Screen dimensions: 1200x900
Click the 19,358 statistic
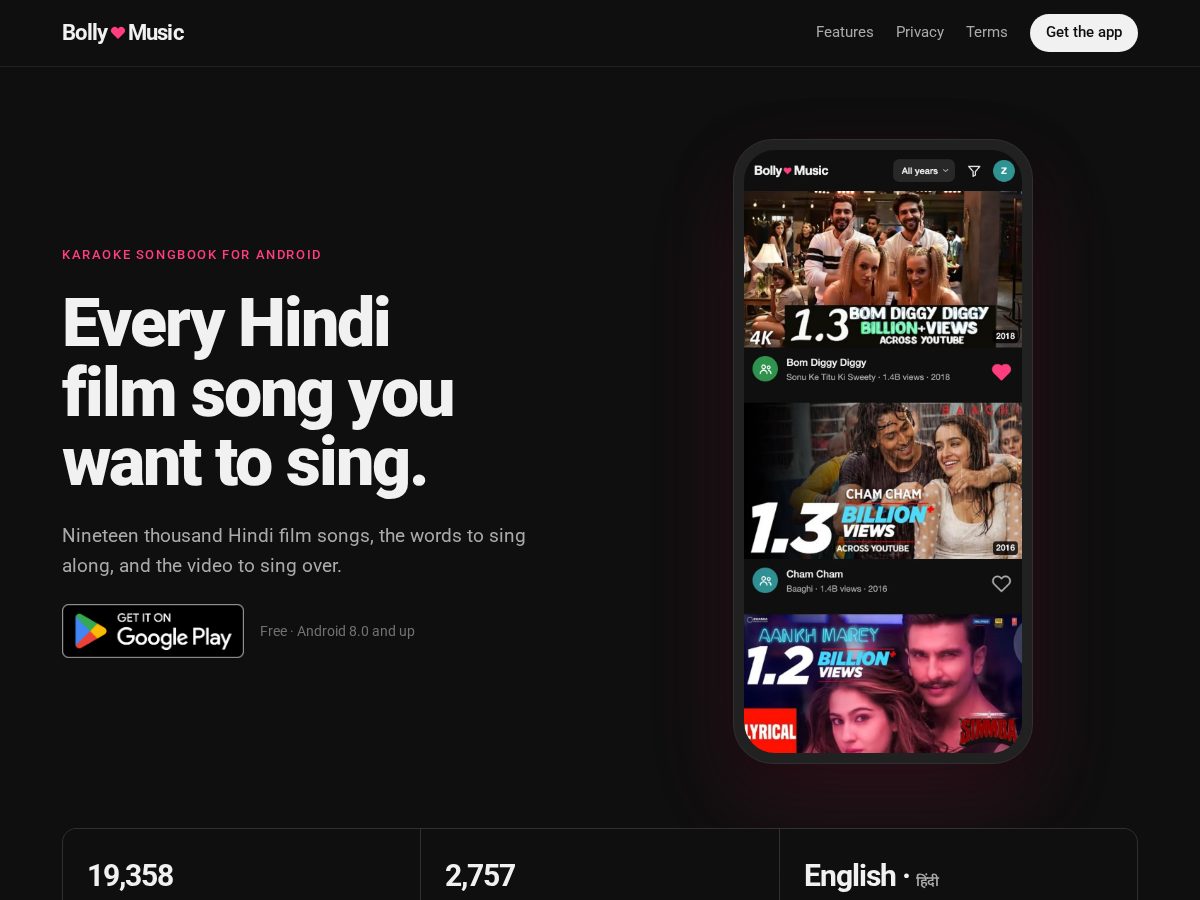pos(131,876)
